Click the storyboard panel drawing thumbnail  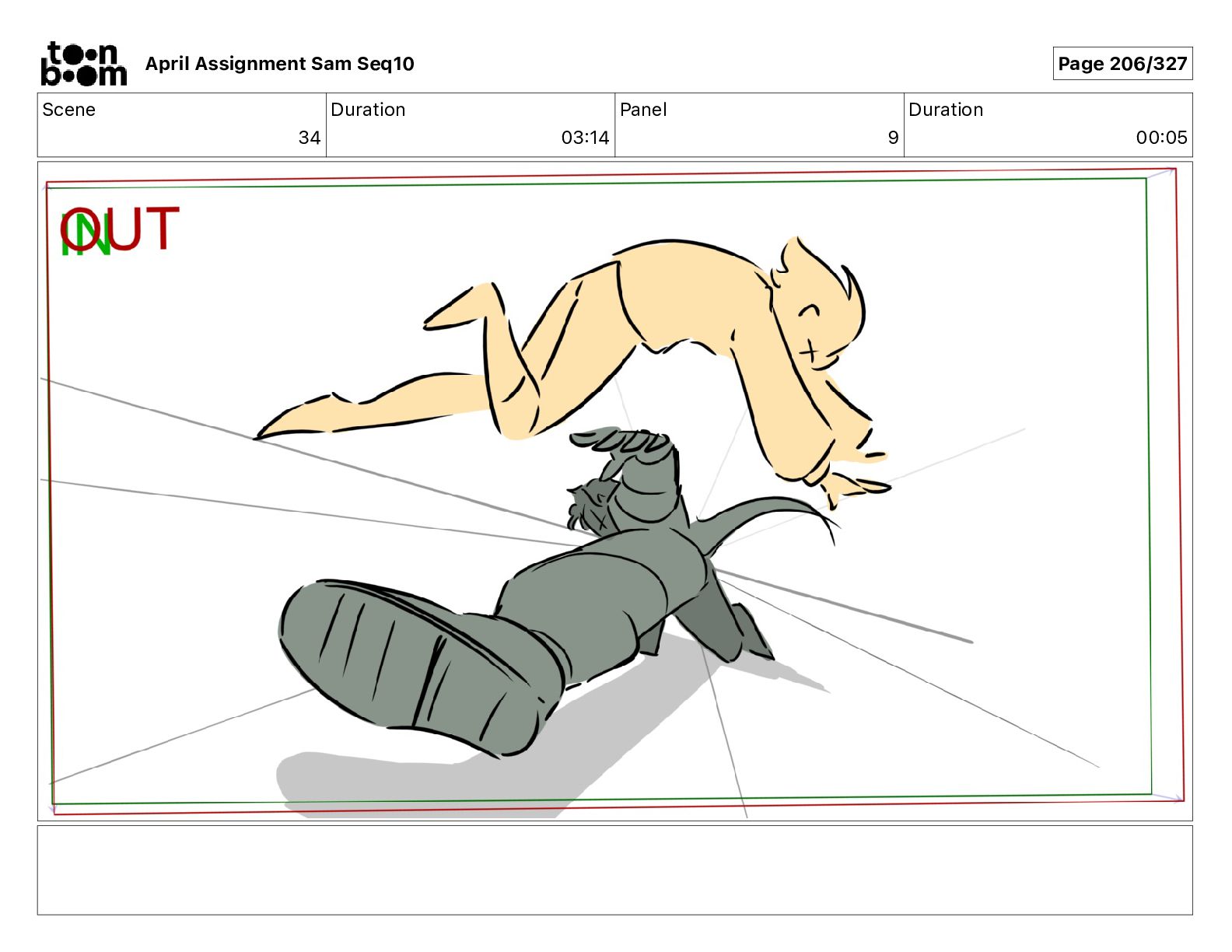click(x=614, y=491)
